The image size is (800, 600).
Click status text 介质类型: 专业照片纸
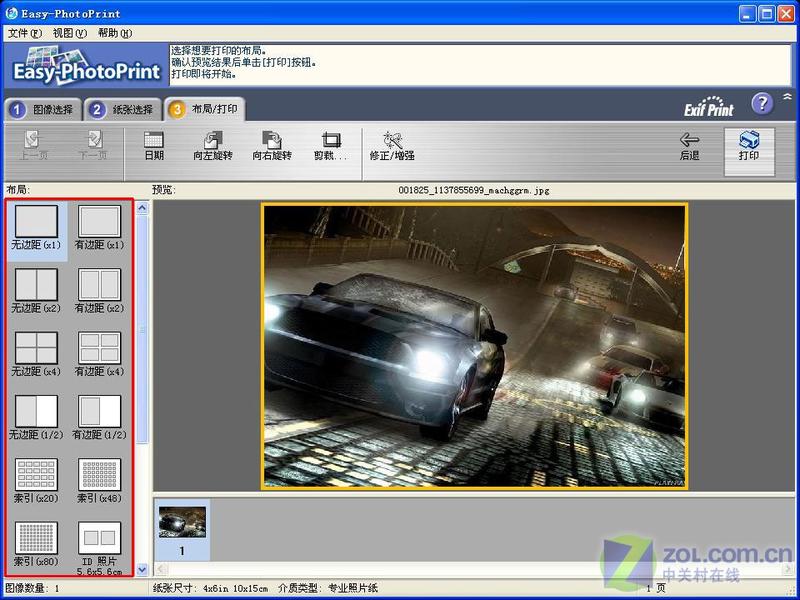coord(328,588)
